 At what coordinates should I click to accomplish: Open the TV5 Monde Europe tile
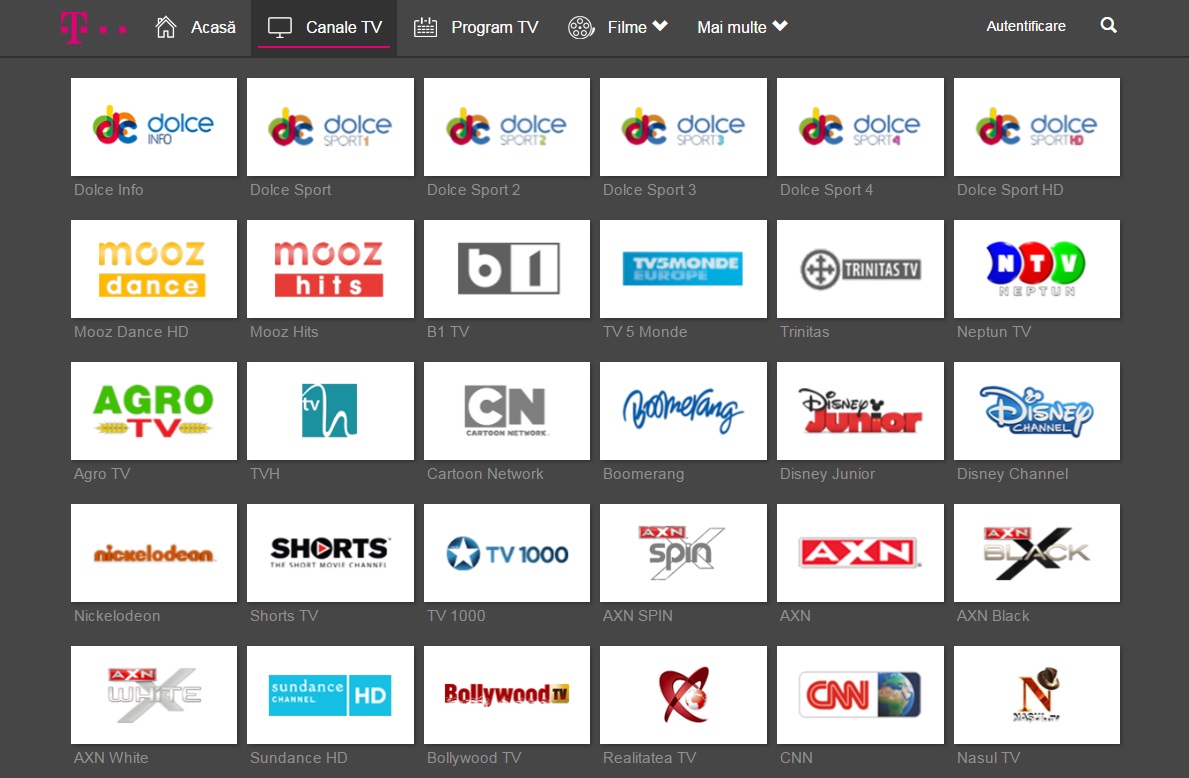coord(683,268)
